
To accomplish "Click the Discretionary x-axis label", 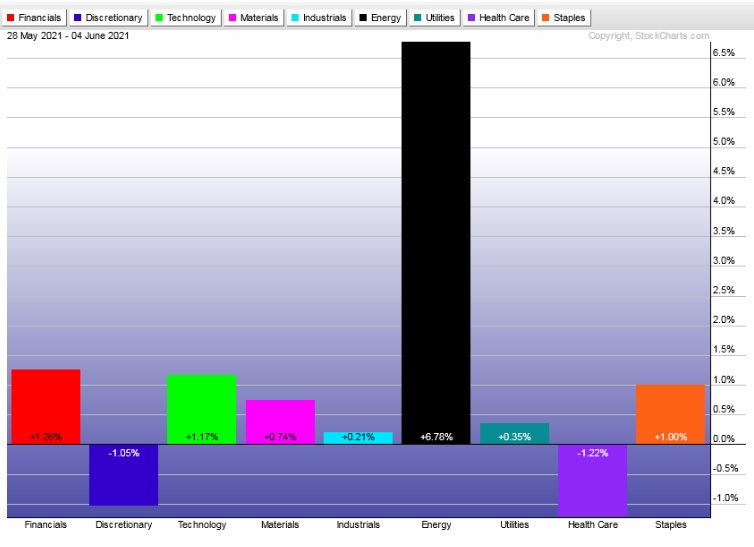I will [x=124, y=524].
